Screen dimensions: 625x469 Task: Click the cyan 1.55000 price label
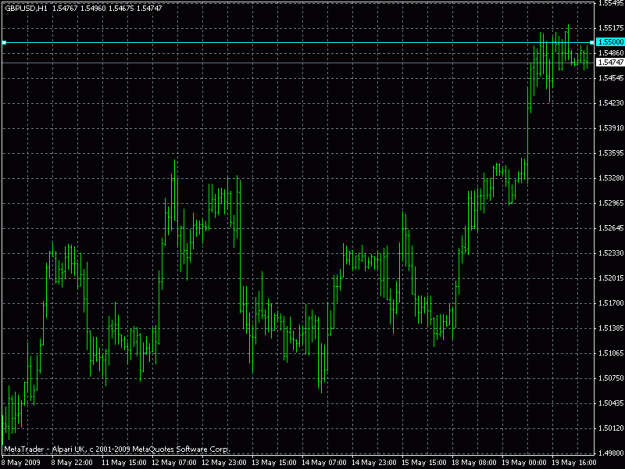pyautogui.click(x=610, y=42)
